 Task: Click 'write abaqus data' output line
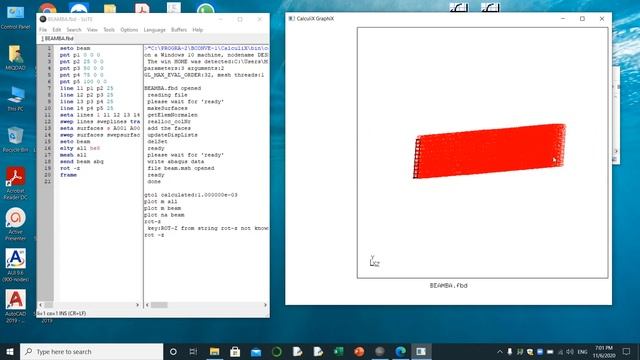pos(176,162)
